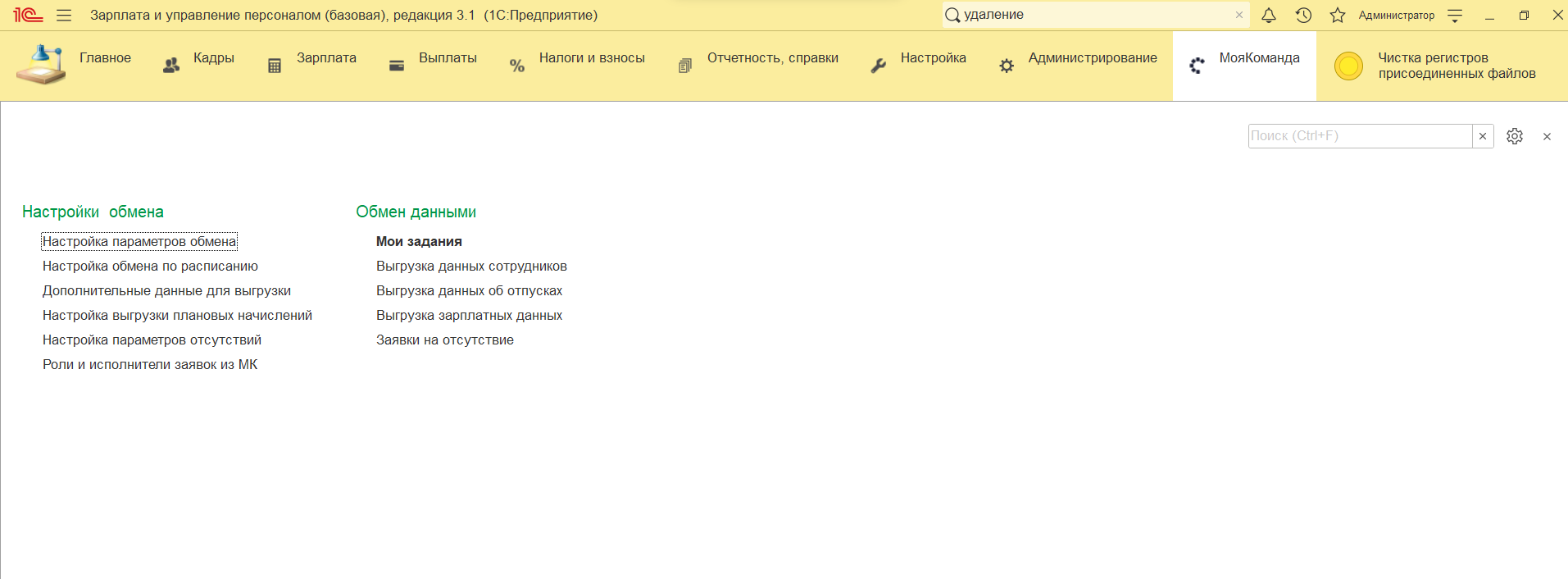Click in the Поиск (Ctrl+F) field
The image size is (1568, 579).
pos(1359,136)
